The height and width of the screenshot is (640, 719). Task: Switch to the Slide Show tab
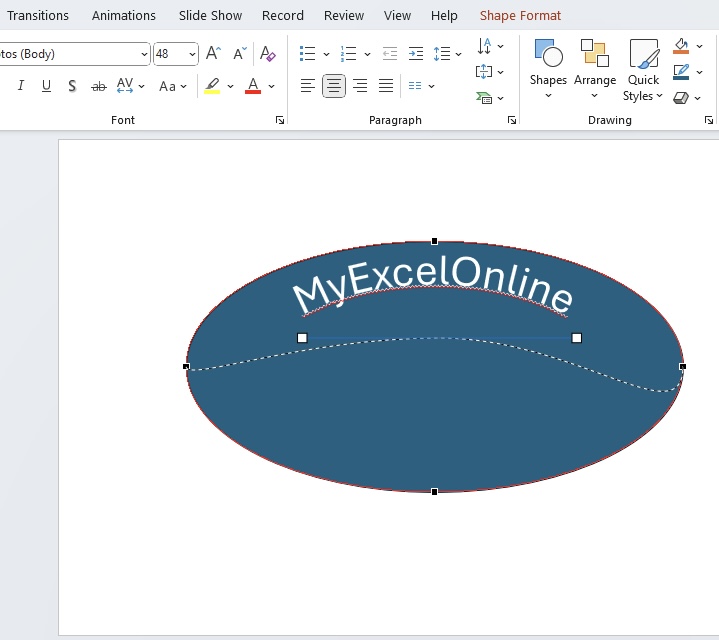pyautogui.click(x=210, y=16)
